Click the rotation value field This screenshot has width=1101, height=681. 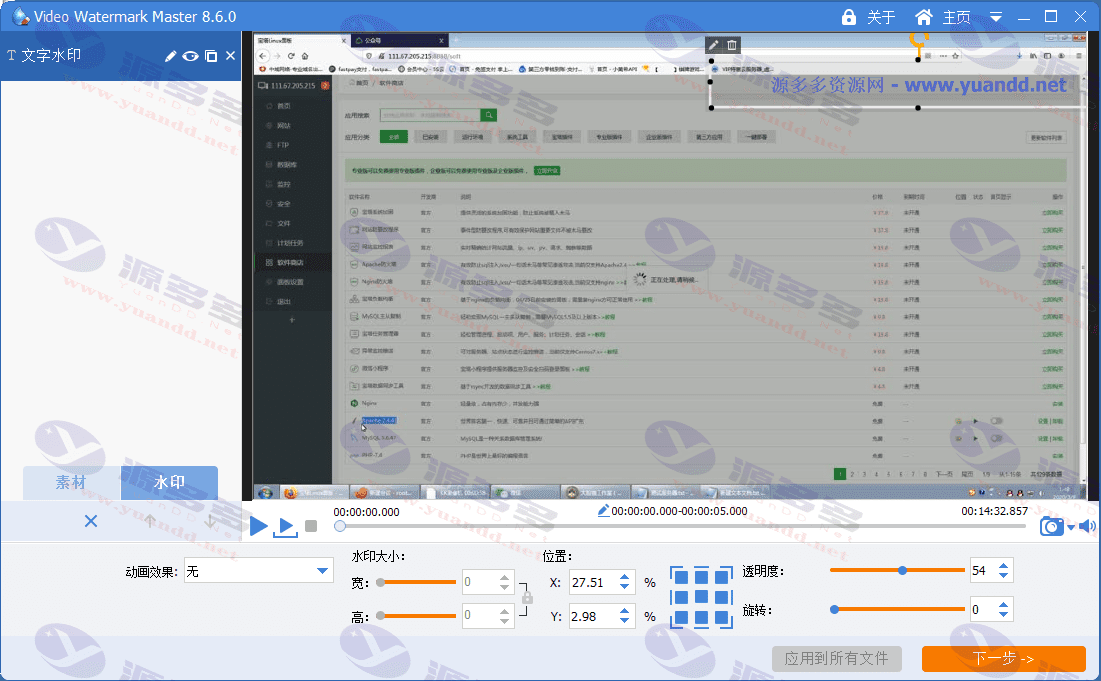pos(983,610)
